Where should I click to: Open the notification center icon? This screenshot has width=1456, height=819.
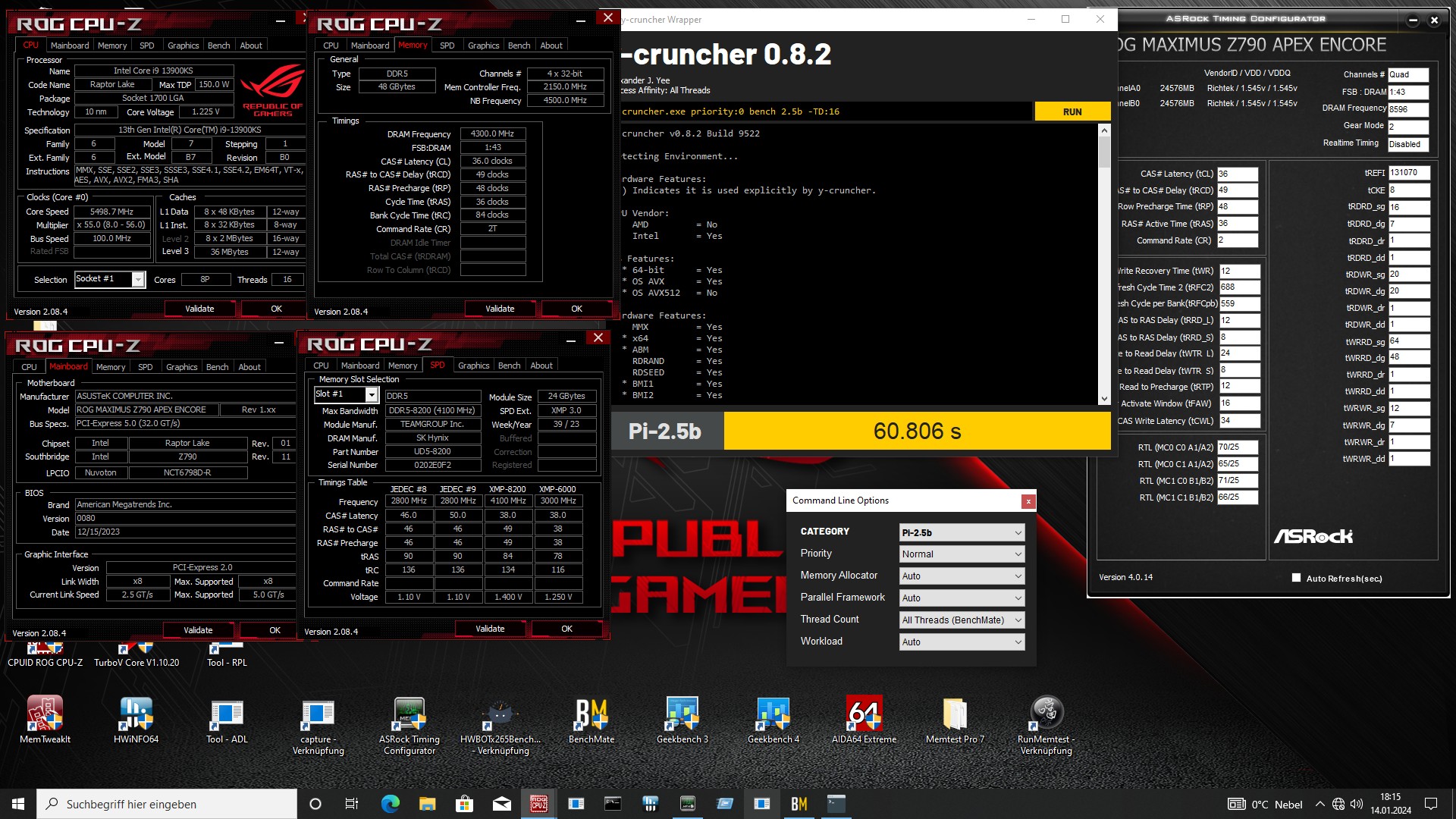point(1431,804)
